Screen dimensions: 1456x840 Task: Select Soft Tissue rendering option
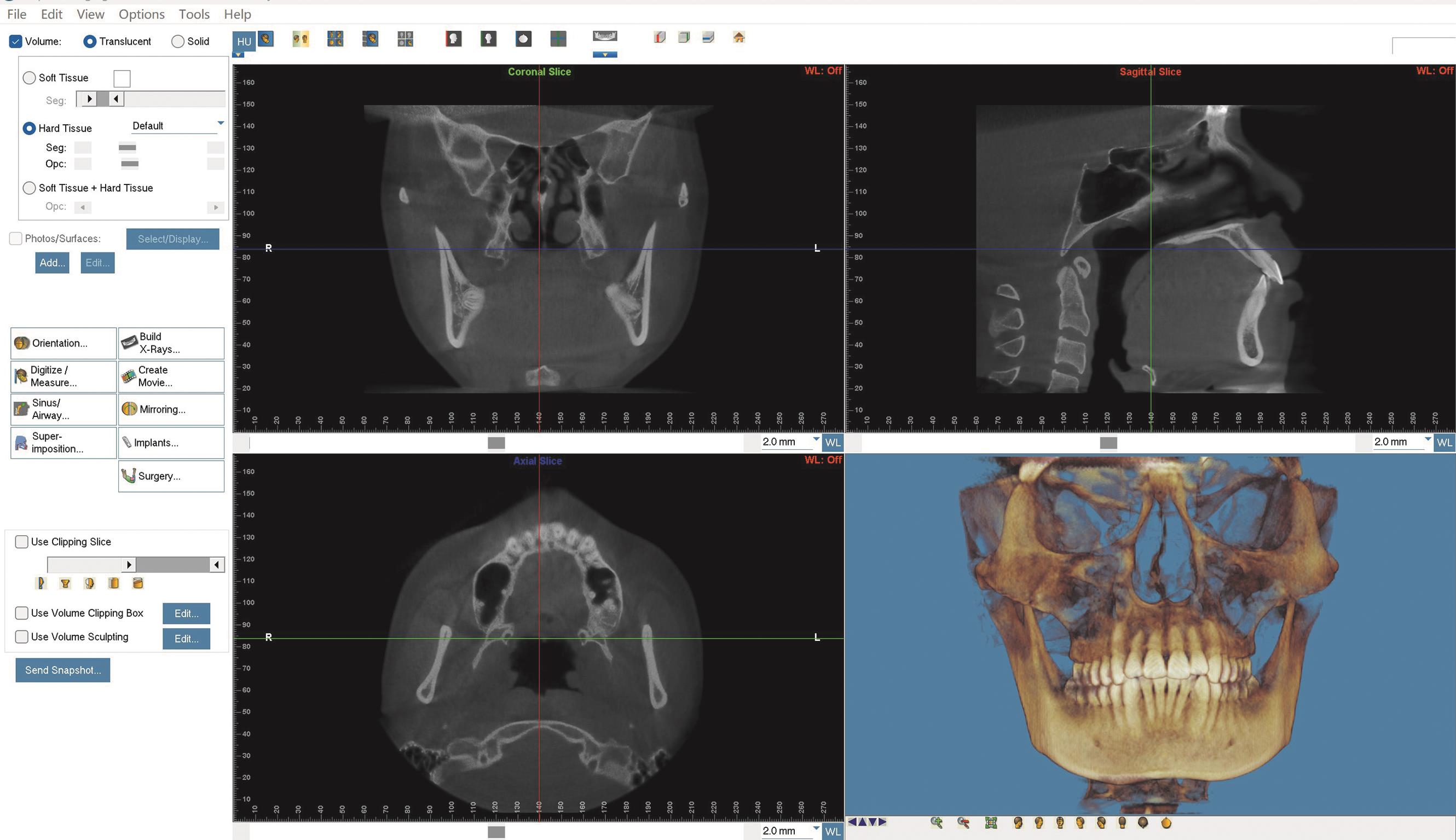click(x=30, y=78)
